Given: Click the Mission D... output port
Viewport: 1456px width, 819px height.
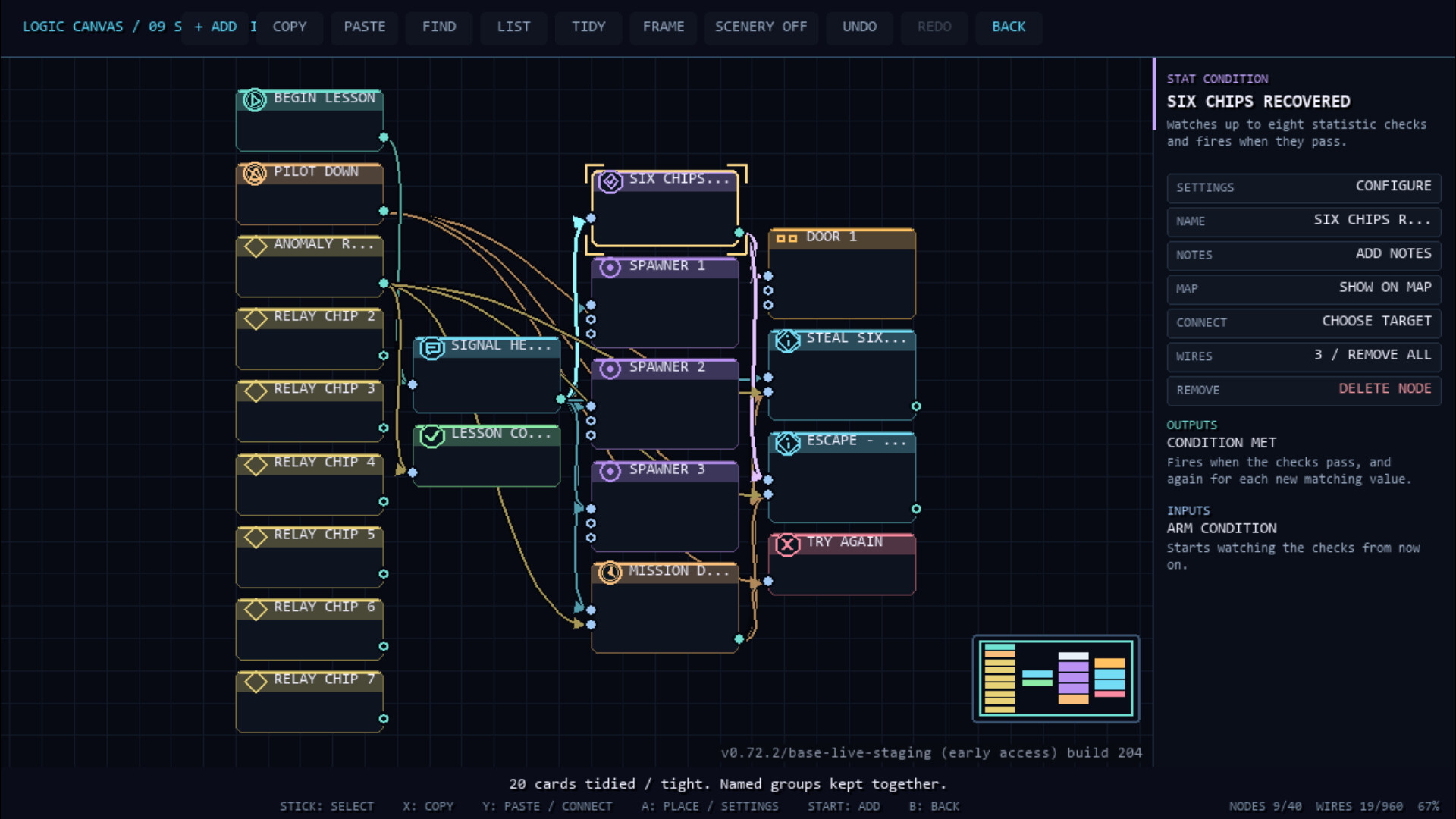Looking at the screenshot, I should pos(739,639).
